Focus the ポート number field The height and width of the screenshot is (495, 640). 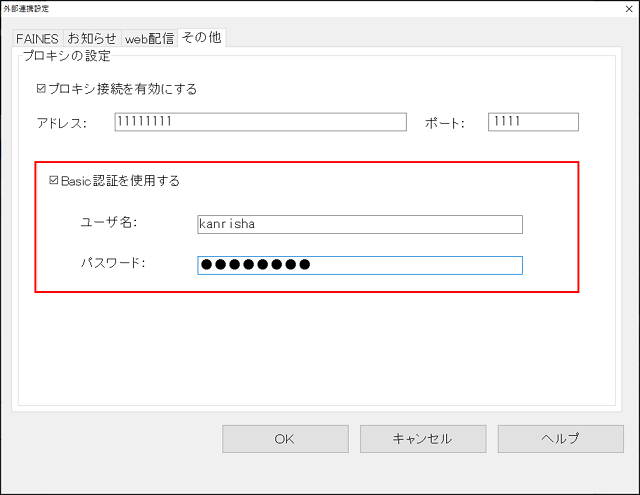533,122
